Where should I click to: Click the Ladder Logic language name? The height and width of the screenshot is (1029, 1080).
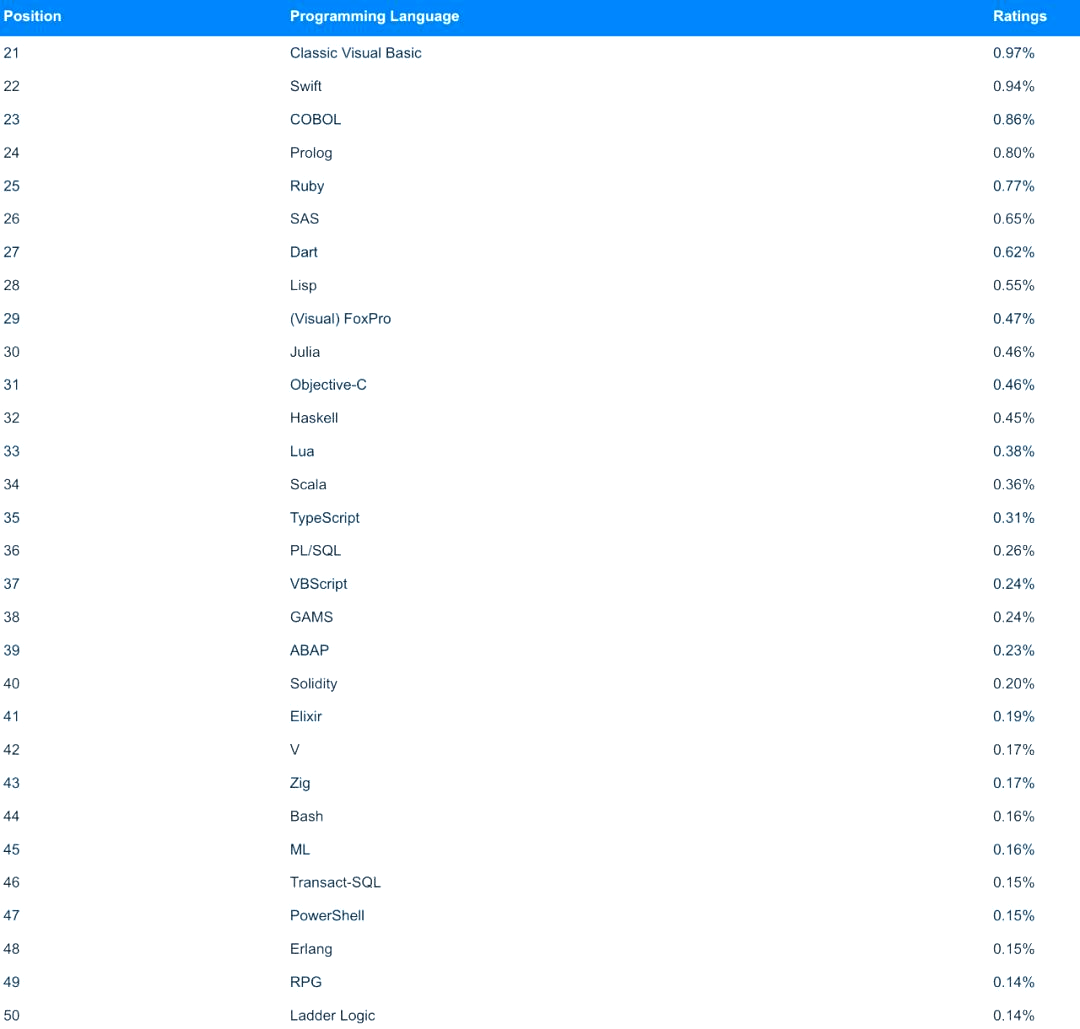pyautogui.click(x=332, y=1015)
